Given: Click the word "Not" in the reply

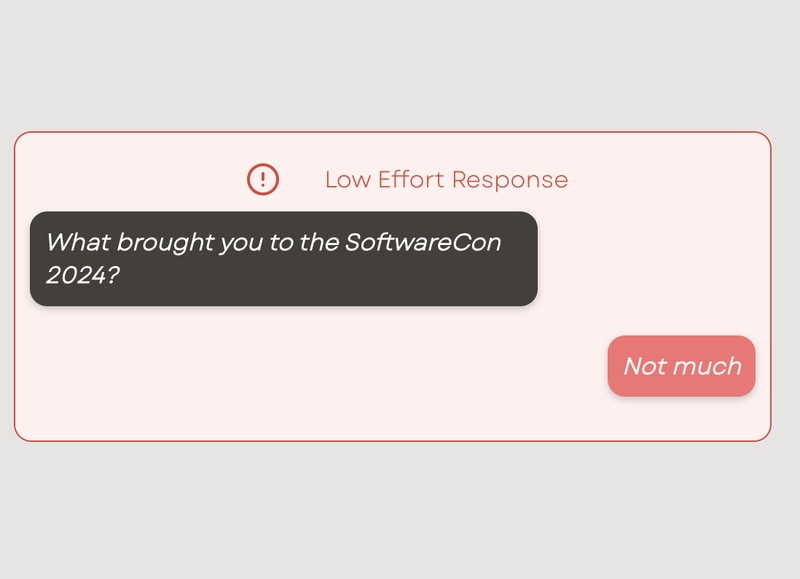Looking at the screenshot, I should coord(645,366).
